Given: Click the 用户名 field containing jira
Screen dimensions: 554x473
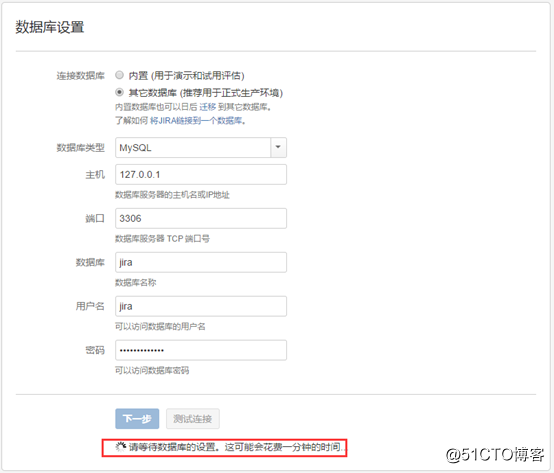Looking at the screenshot, I should 201,306.
